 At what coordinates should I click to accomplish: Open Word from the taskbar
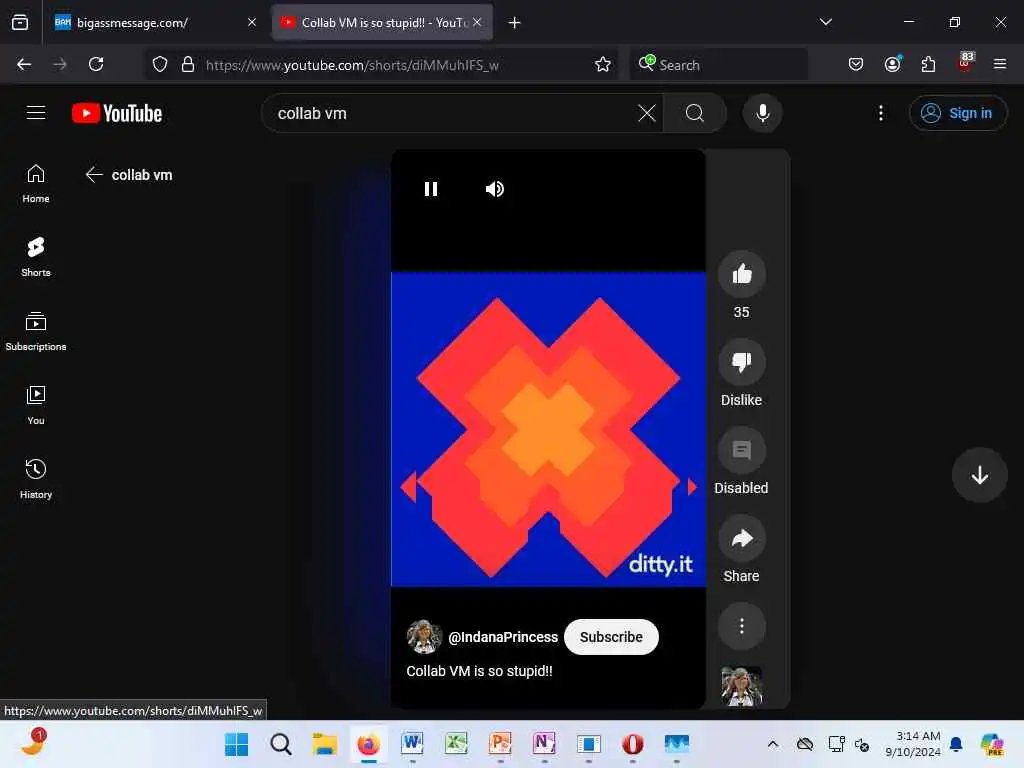412,744
